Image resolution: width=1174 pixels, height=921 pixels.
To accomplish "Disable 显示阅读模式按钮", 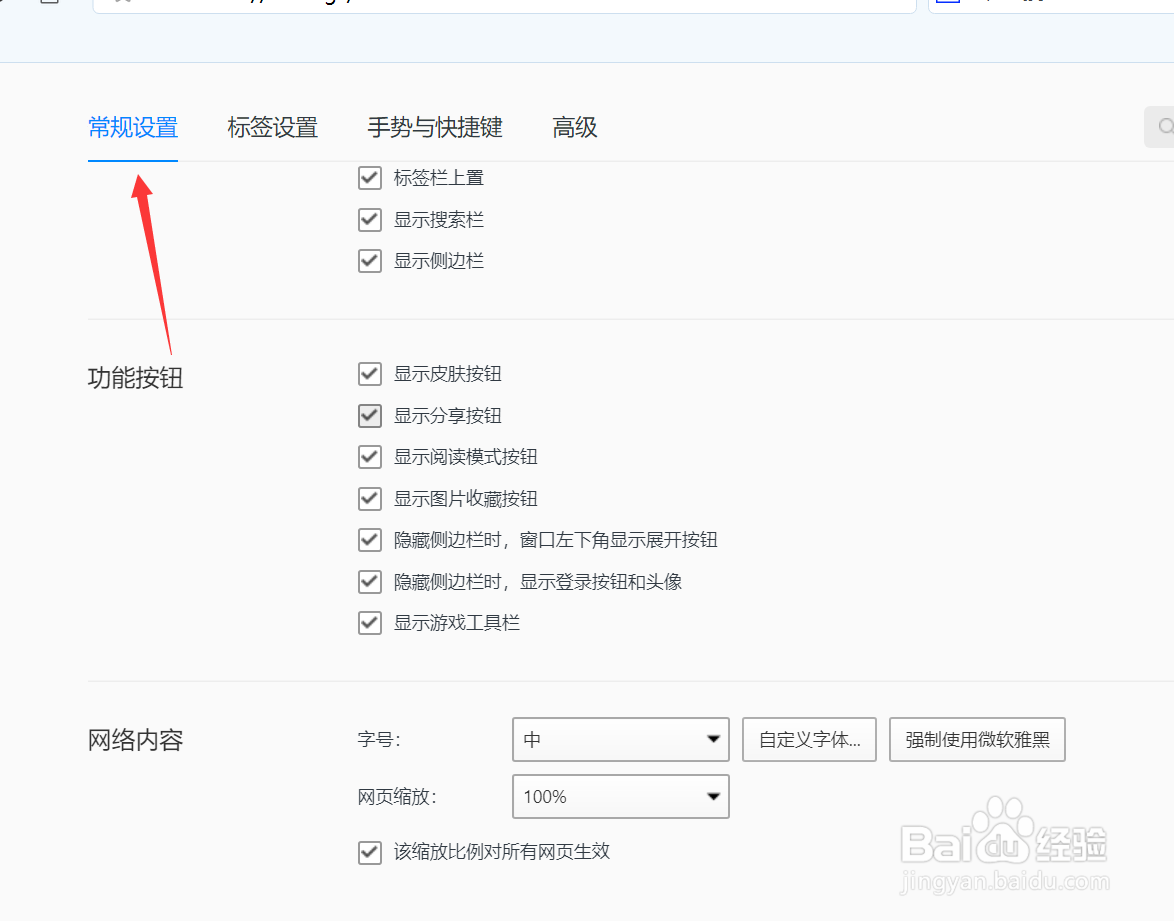I will [369, 457].
